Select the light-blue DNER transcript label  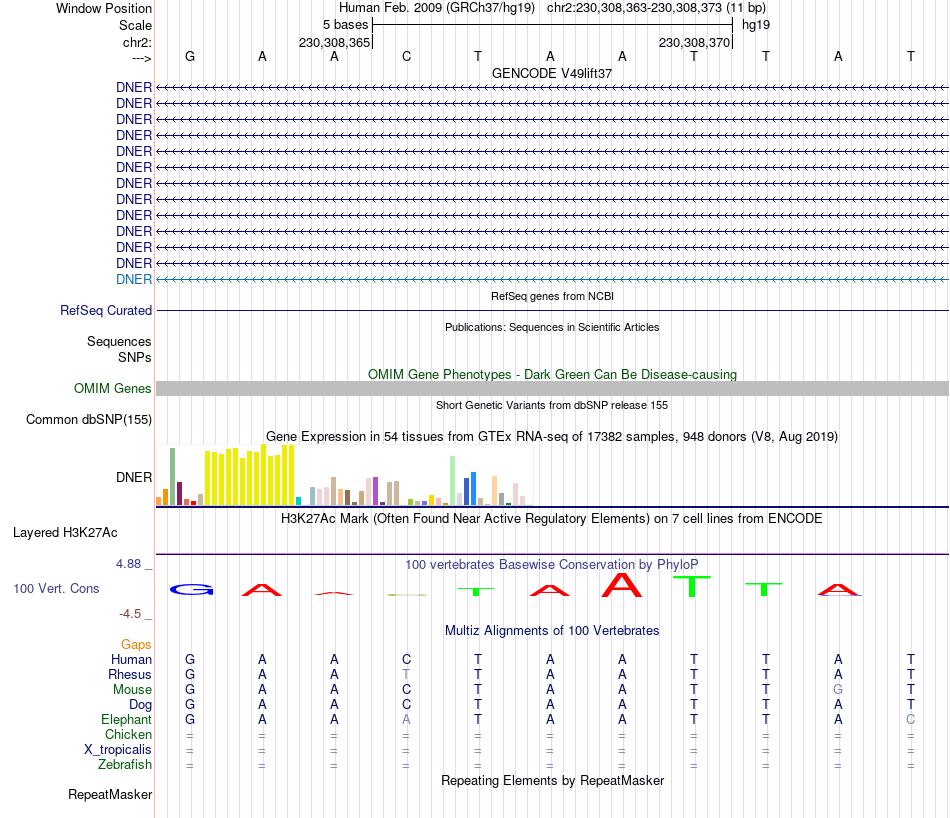(134, 279)
